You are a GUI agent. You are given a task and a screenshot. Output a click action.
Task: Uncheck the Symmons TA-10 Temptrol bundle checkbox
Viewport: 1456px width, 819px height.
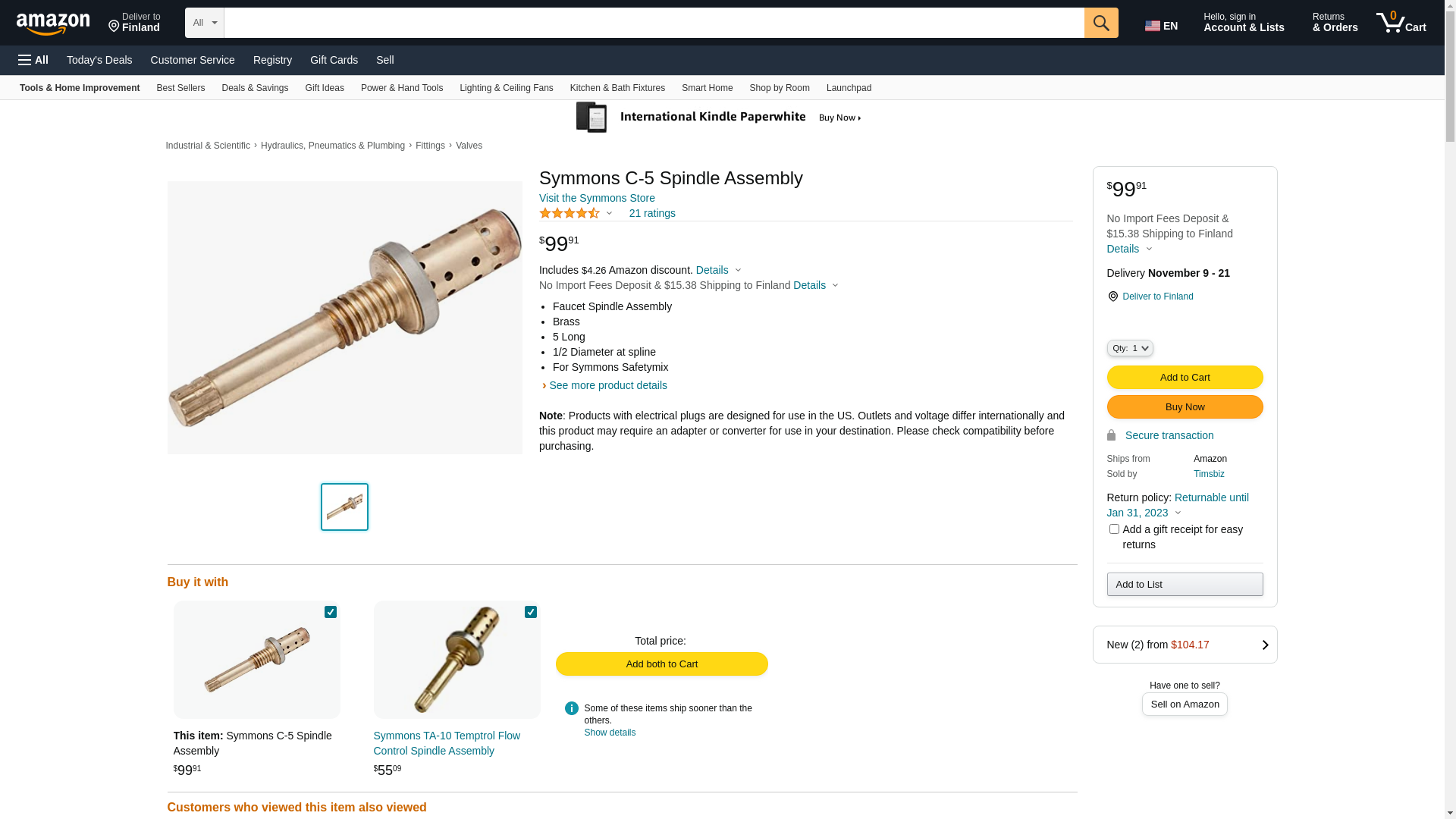(x=531, y=612)
